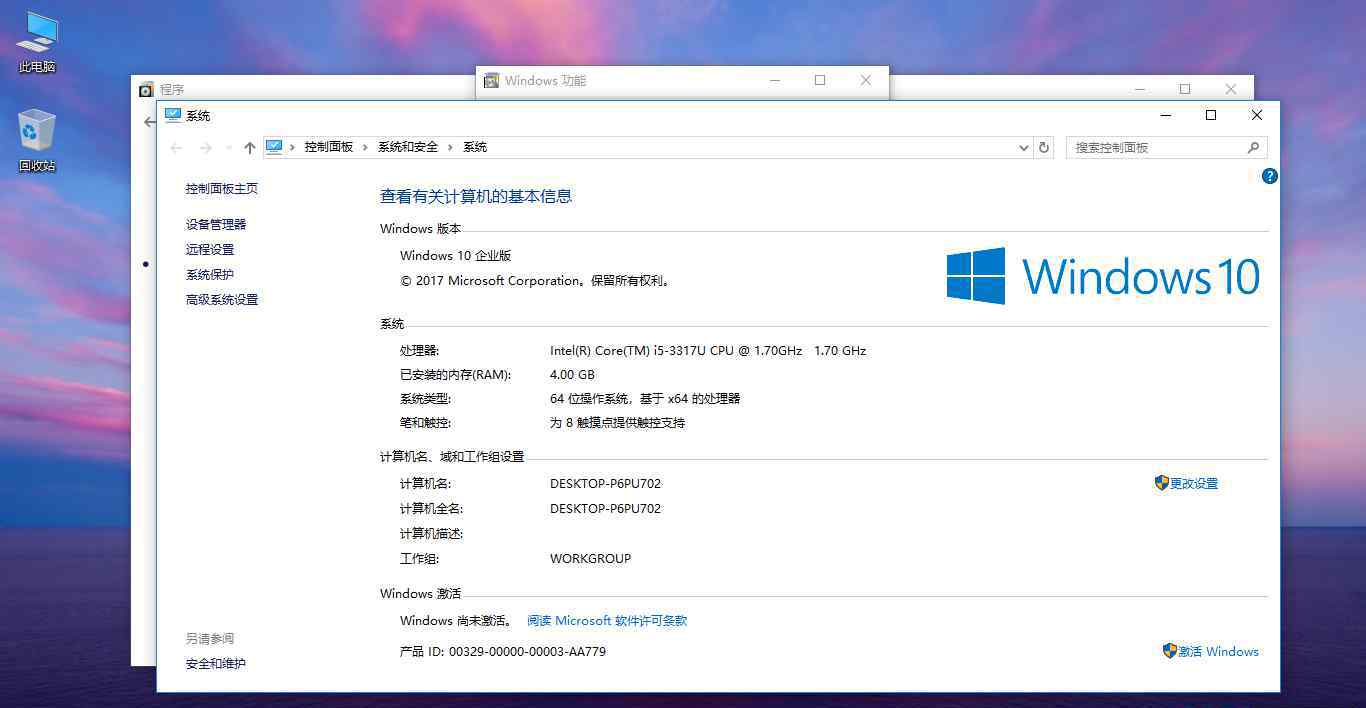The image size is (1366, 708).
Task: Click Windows 尚未激活 status text
Action: point(456,620)
